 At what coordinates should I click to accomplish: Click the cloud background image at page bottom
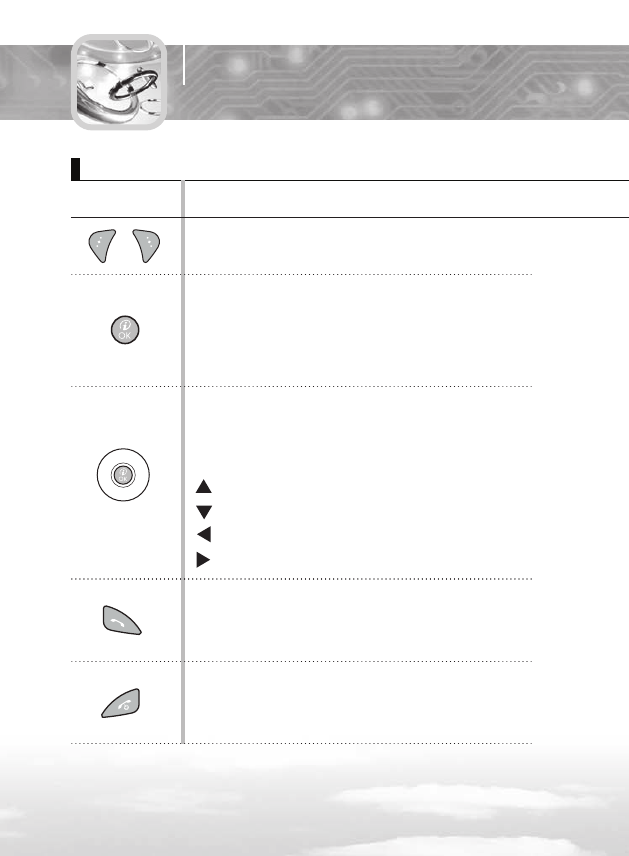tap(314, 800)
